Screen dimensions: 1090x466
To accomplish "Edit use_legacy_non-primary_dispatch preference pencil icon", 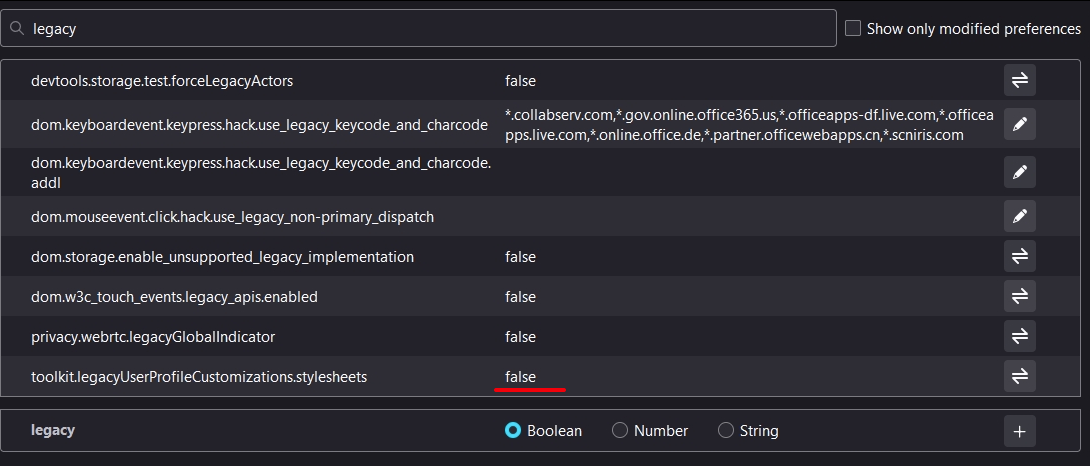I will tap(1019, 216).
